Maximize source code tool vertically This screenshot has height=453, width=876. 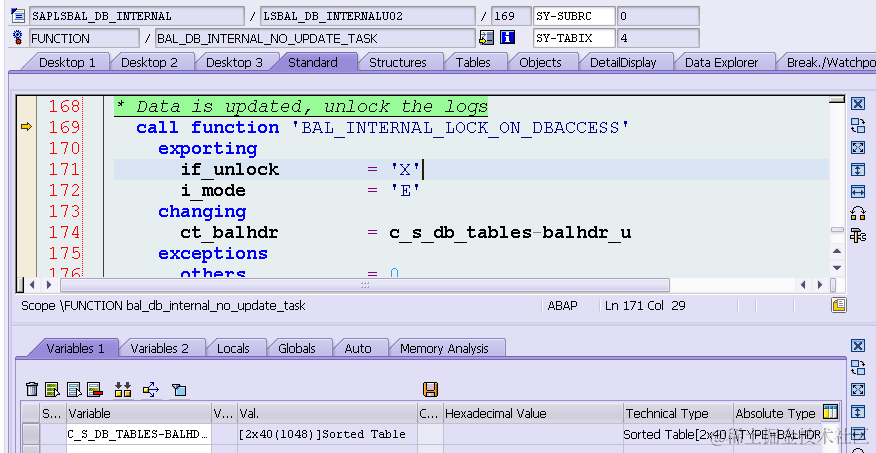point(858,169)
